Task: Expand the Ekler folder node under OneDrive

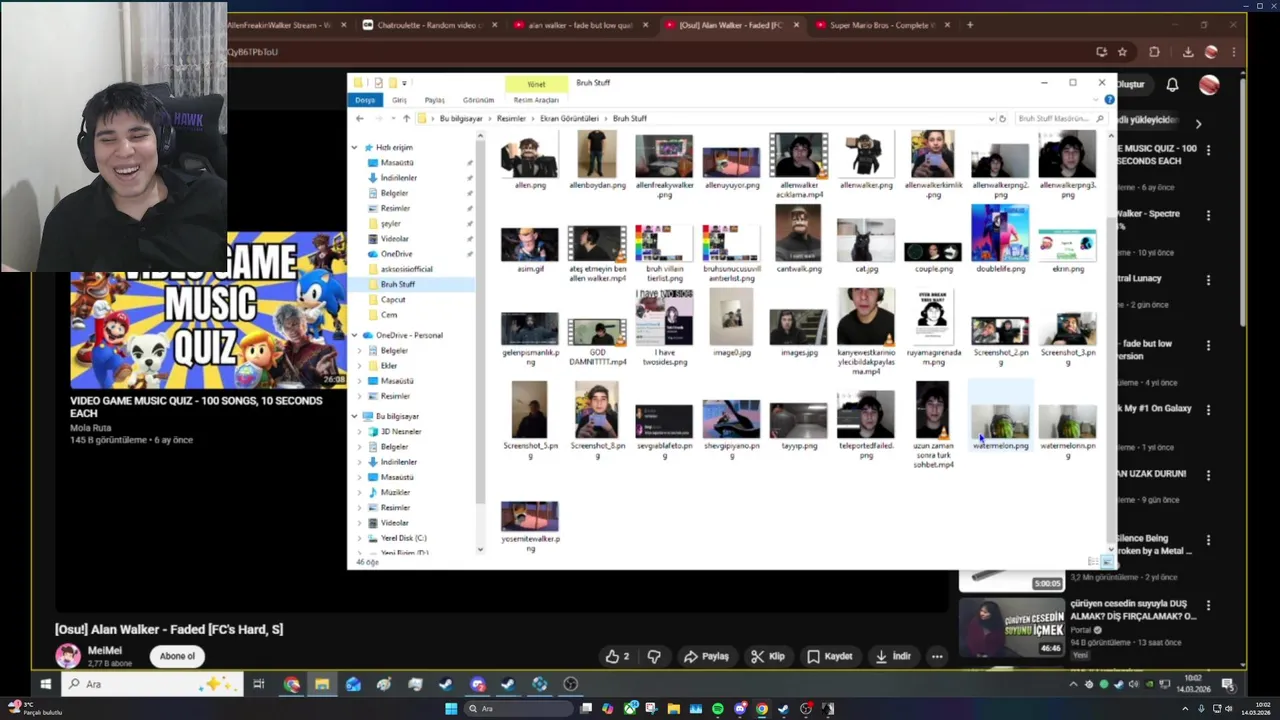Action: click(360, 365)
